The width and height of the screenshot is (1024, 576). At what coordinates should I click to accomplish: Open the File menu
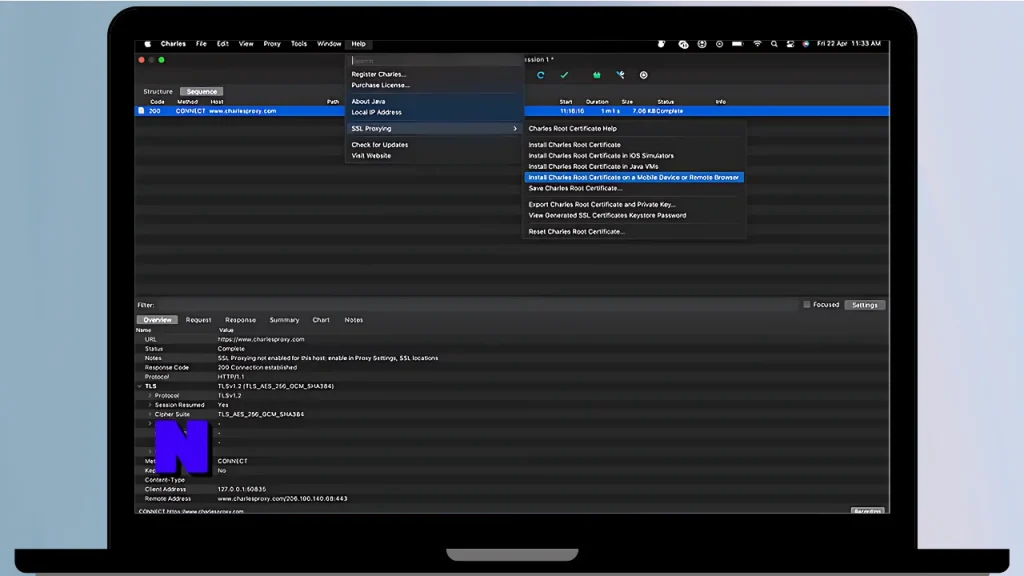click(x=201, y=44)
